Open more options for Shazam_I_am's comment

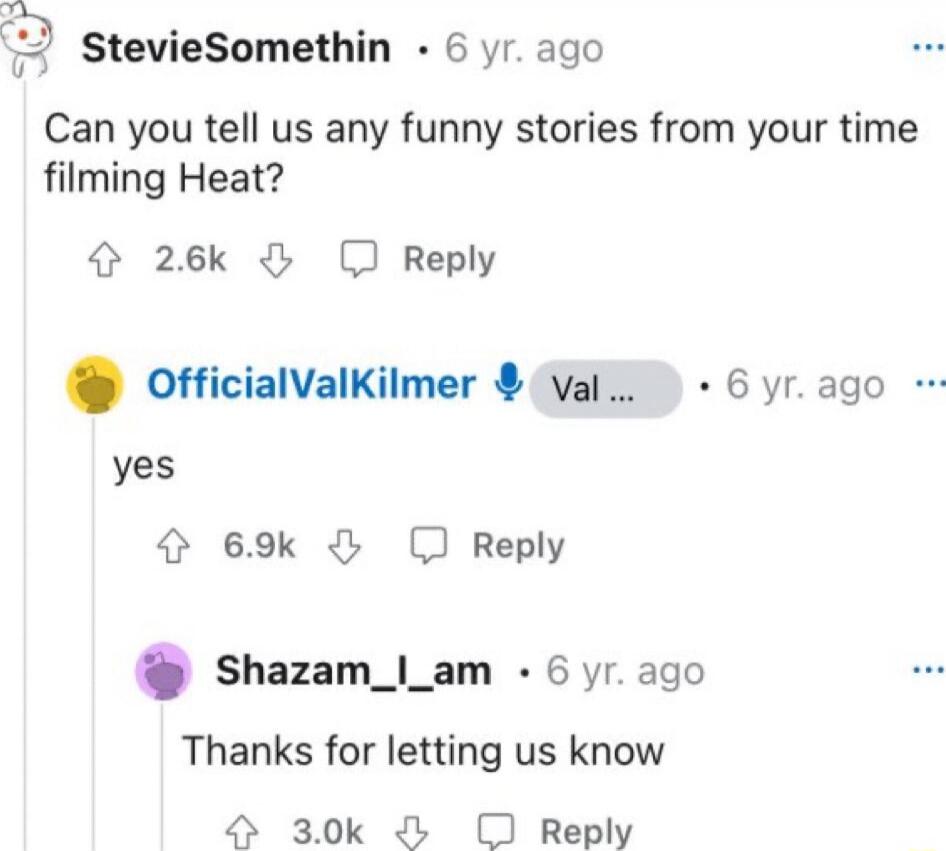pyautogui.click(x=929, y=671)
